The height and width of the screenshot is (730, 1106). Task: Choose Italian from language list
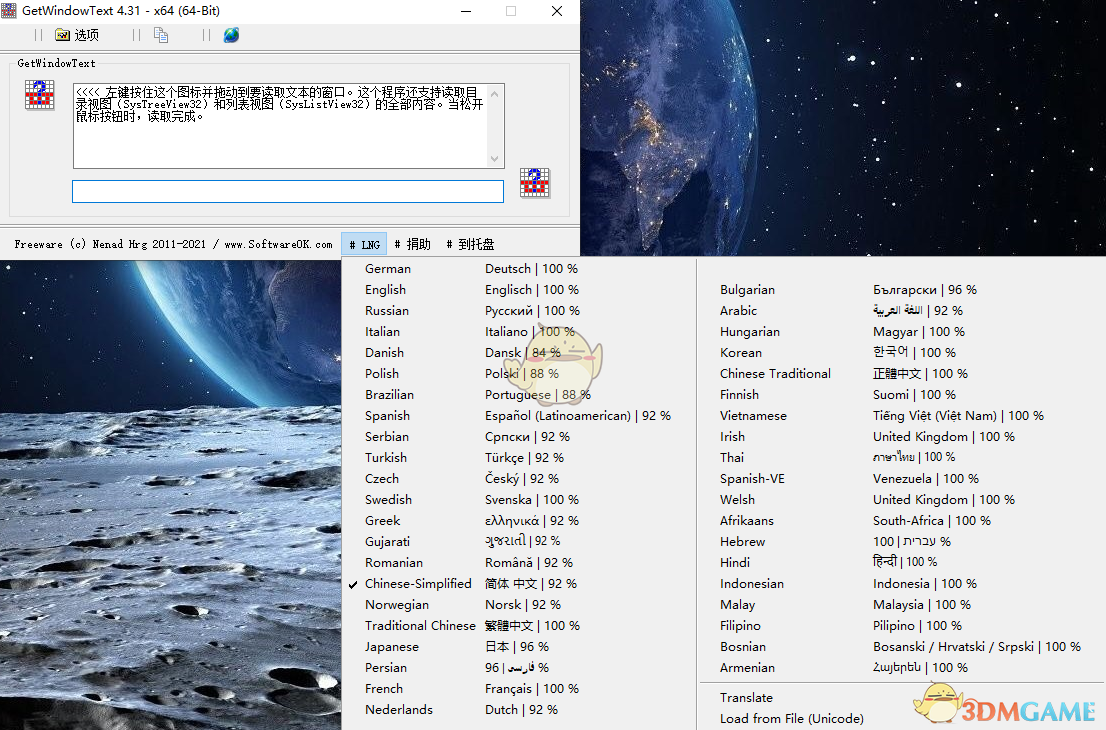pos(518,331)
